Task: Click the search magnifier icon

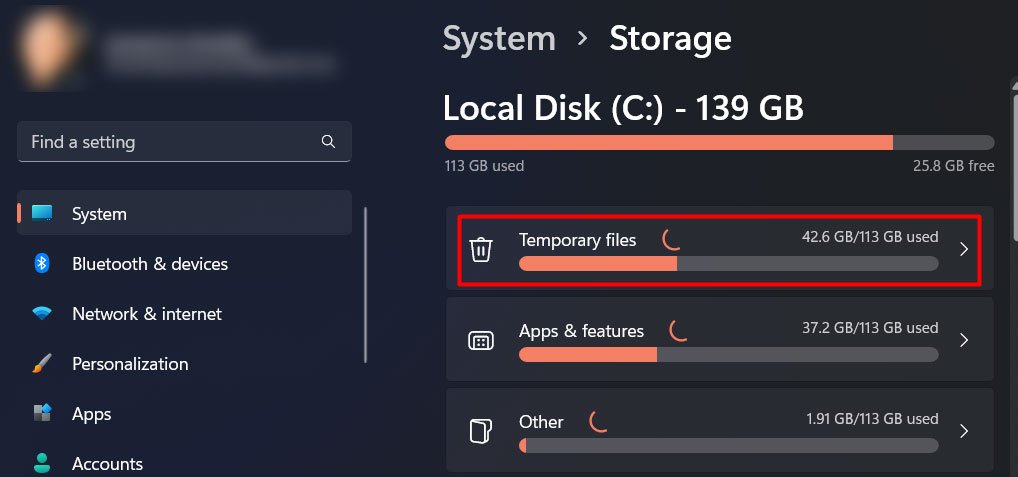Action: click(x=329, y=141)
